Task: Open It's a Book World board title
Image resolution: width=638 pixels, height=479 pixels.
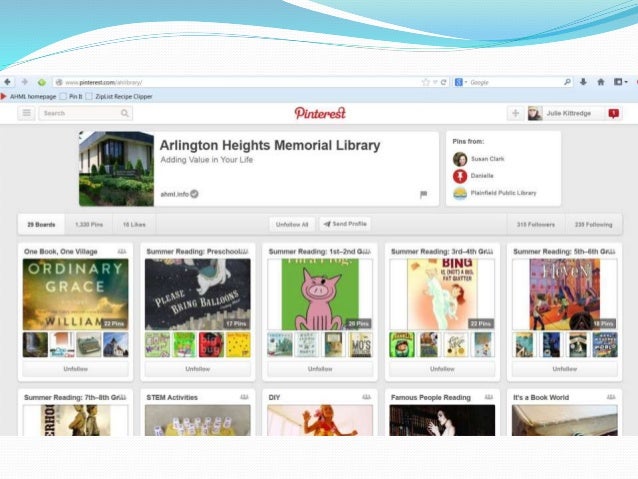Action: click(541, 397)
